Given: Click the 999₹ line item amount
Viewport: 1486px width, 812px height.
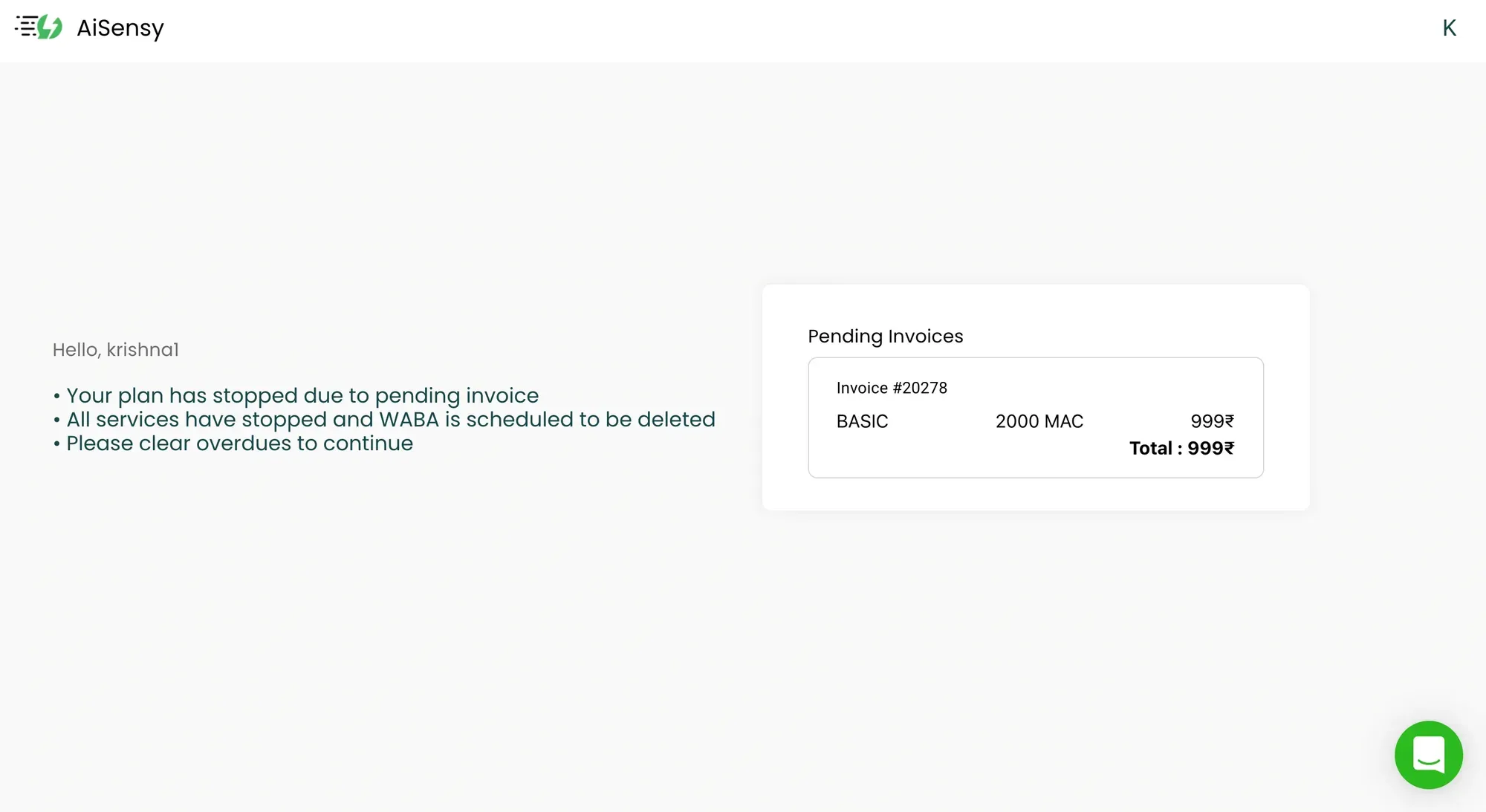Looking at the screenshot, I should coord(1212,421).
